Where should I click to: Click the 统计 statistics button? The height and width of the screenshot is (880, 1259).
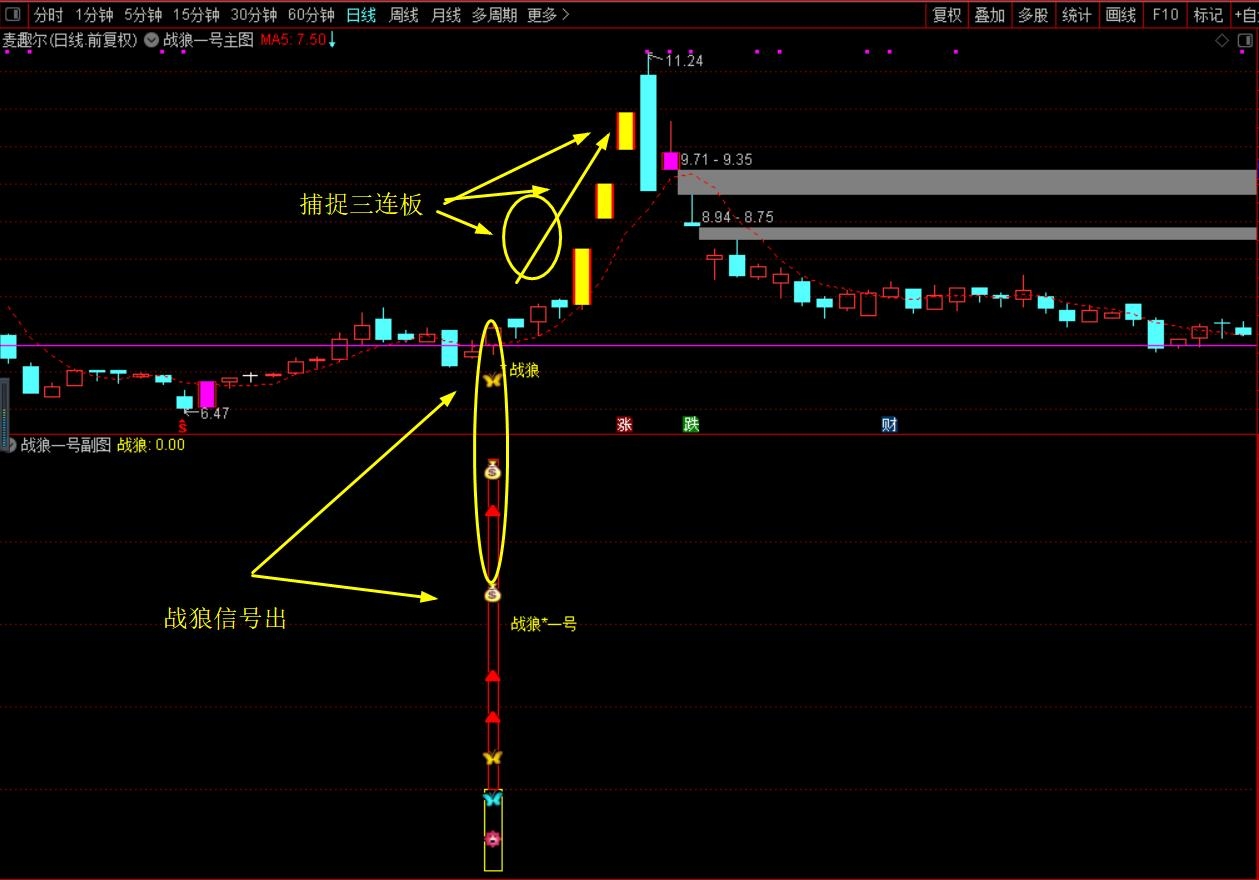pyautogui.click(x=1076, y=15)
